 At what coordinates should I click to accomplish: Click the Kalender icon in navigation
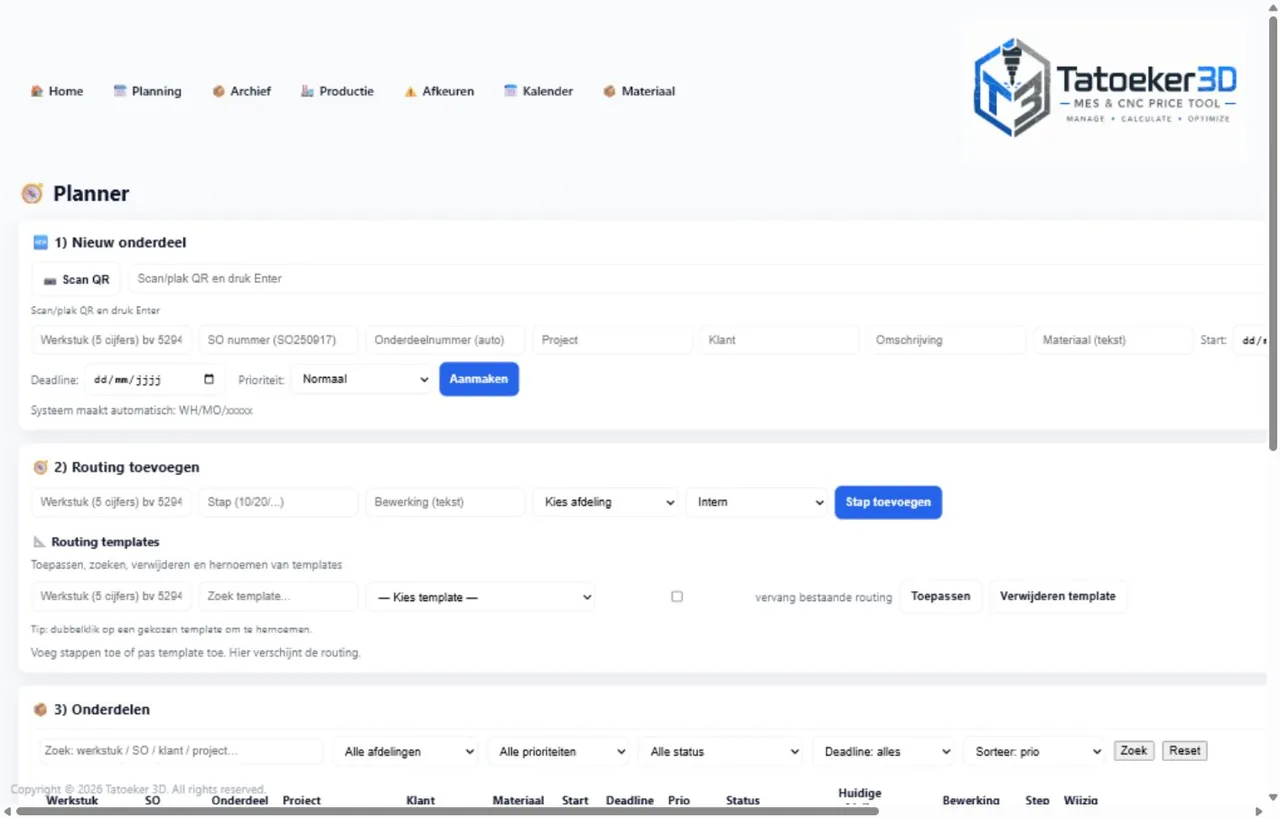(510, 91)
